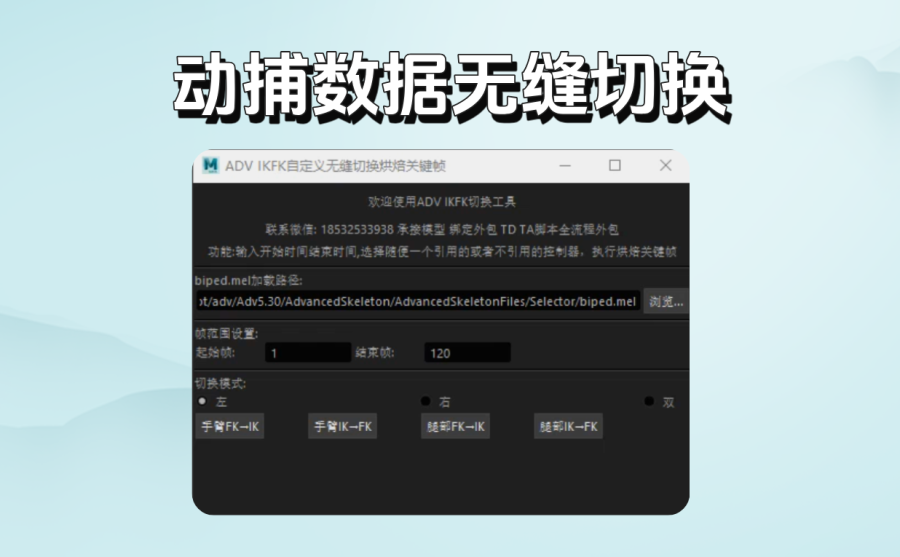Click the headline '动捕数据无缝切换'

452,87
